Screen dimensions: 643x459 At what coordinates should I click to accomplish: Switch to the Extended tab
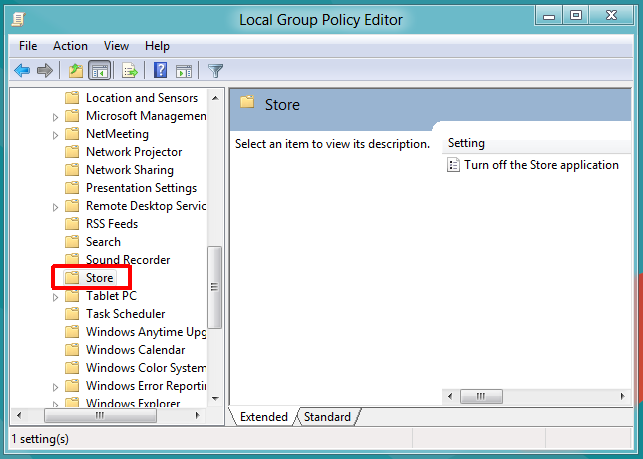tap(263, 417)
